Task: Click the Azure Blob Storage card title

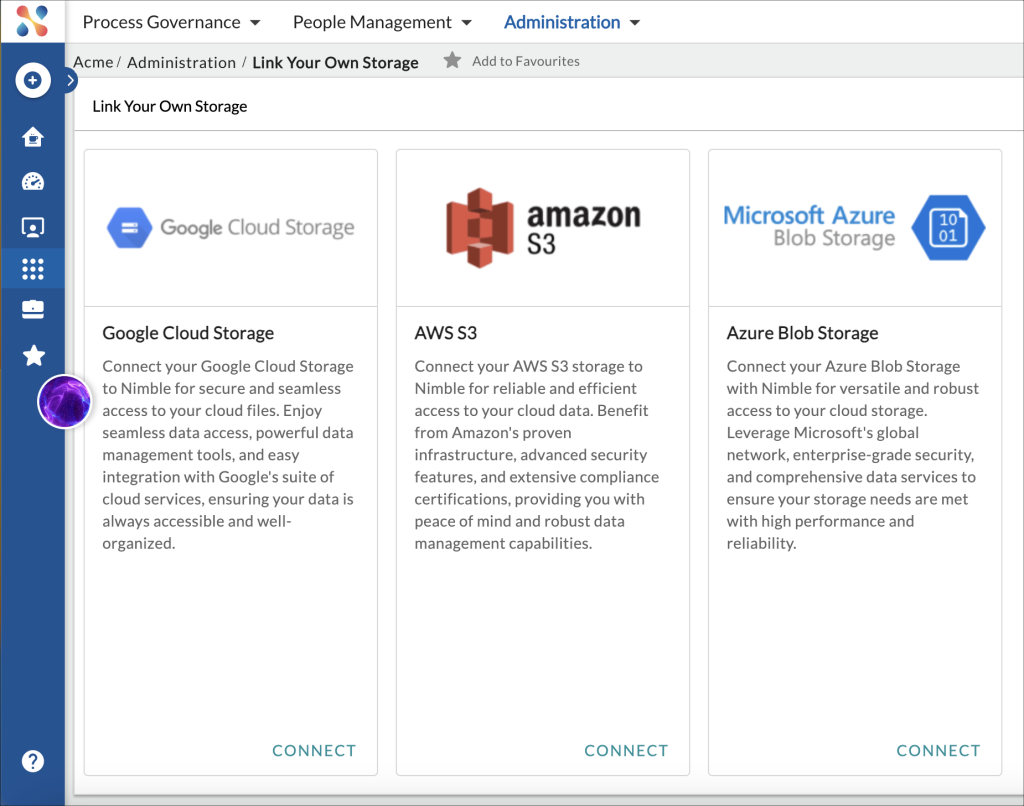Action: [x=802, y=333]
